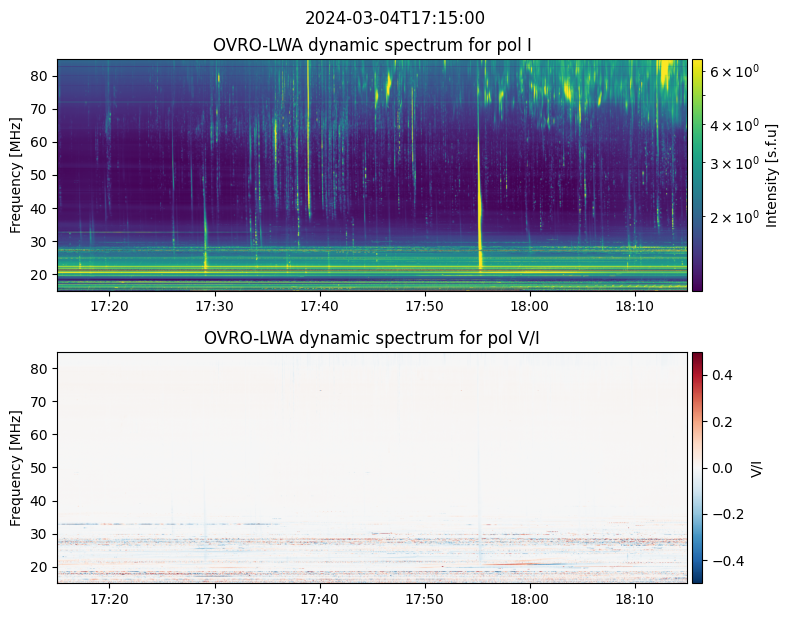Click the 0.0 tick on the V/I colorbar
789x617 pixels.
(722, 467)
